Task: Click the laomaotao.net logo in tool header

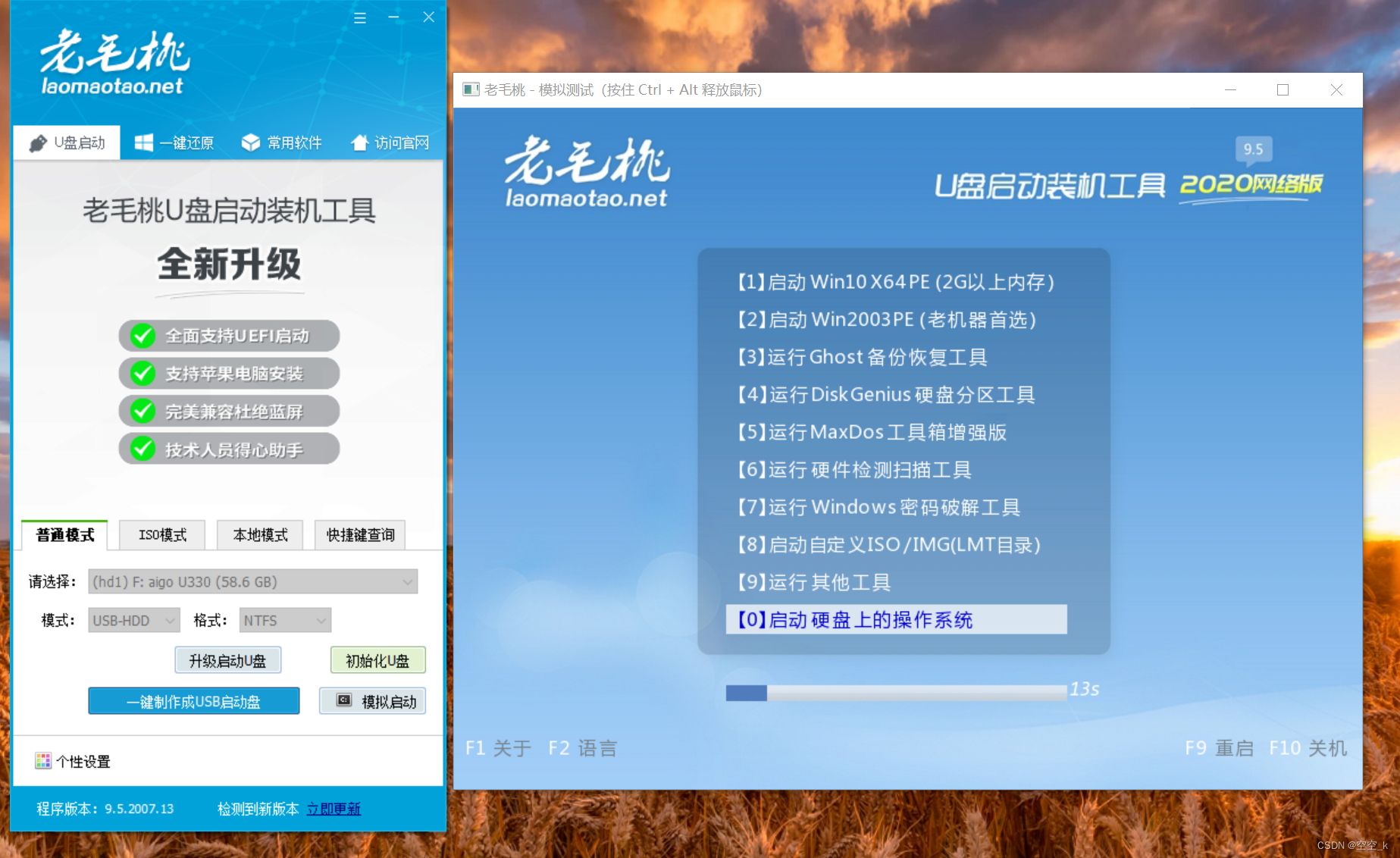Action: tap(114, 64)
